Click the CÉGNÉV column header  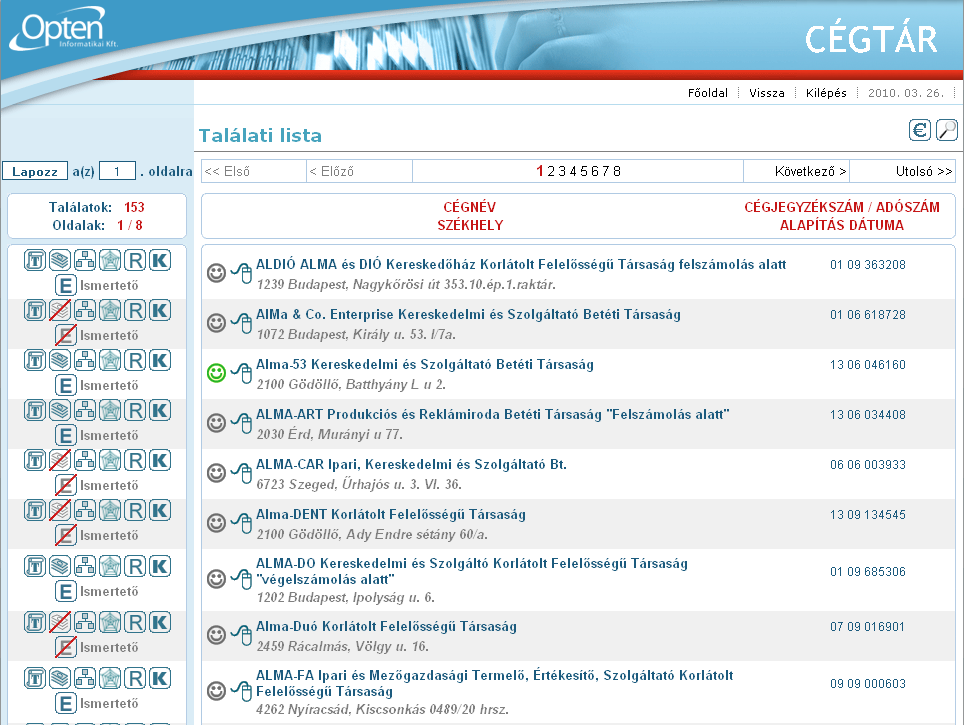pos(470,207)
